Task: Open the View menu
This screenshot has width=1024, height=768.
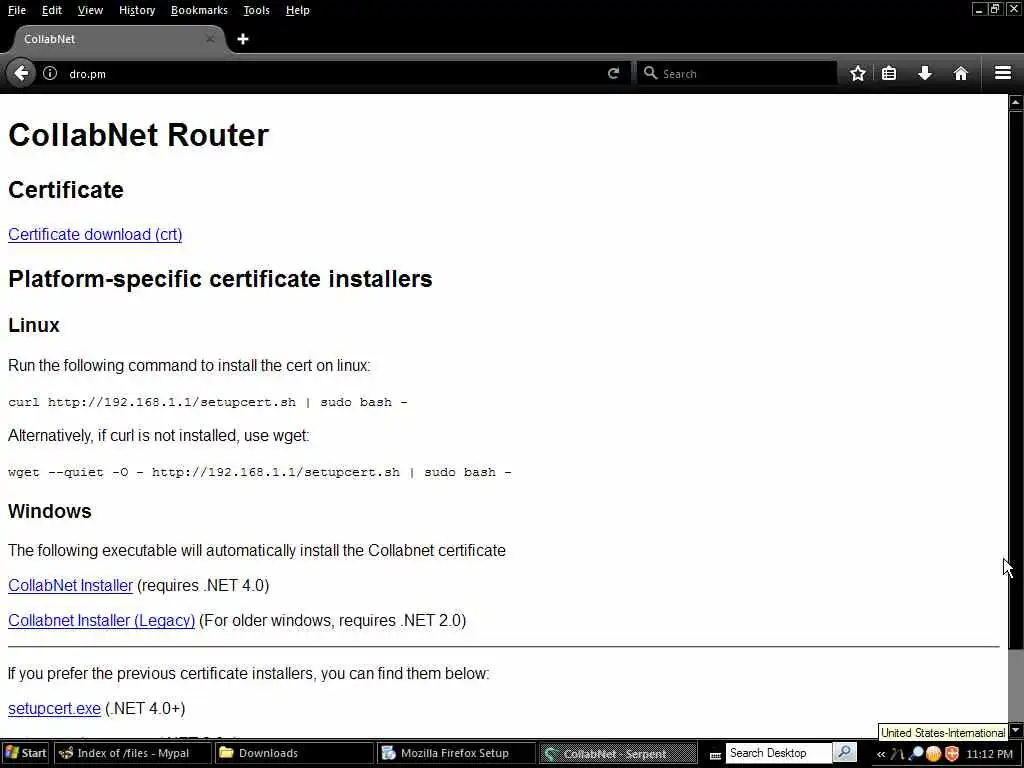Action: coord(90,10)
